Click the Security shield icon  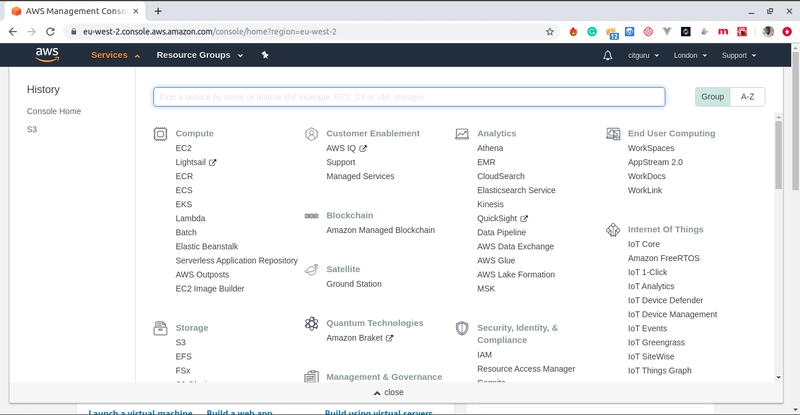(462, 328)
